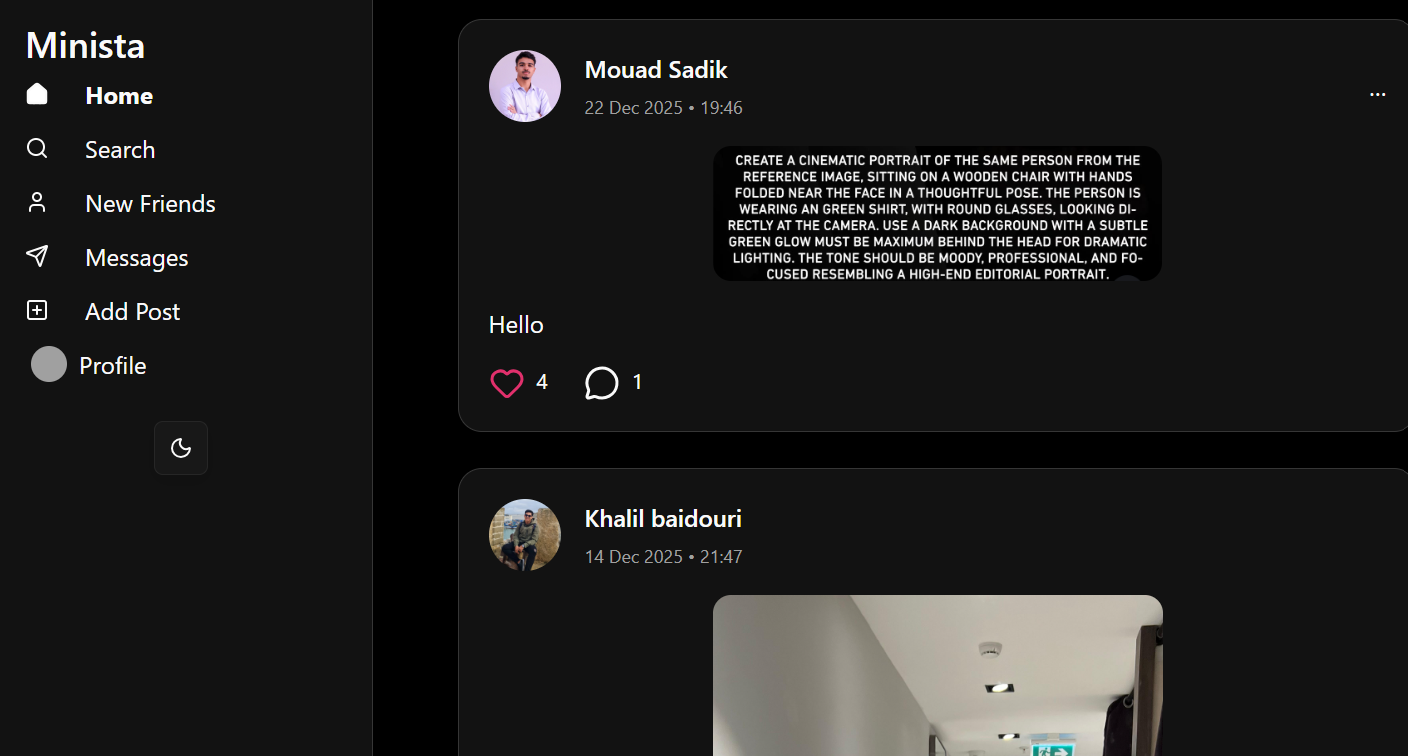Open Mouad Sadik's profile name link
Screen dimensions: 1408x756
tap(656, 70)
